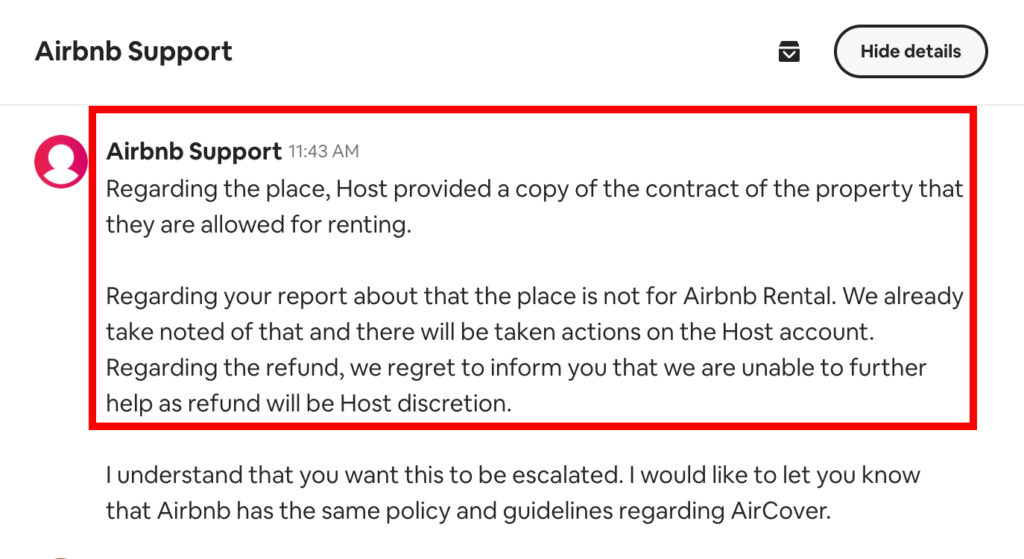The height and width of the screenshot is (559, 1024).
Task: Click the line starting "Regarding your report"
Action: click(534, 297)
